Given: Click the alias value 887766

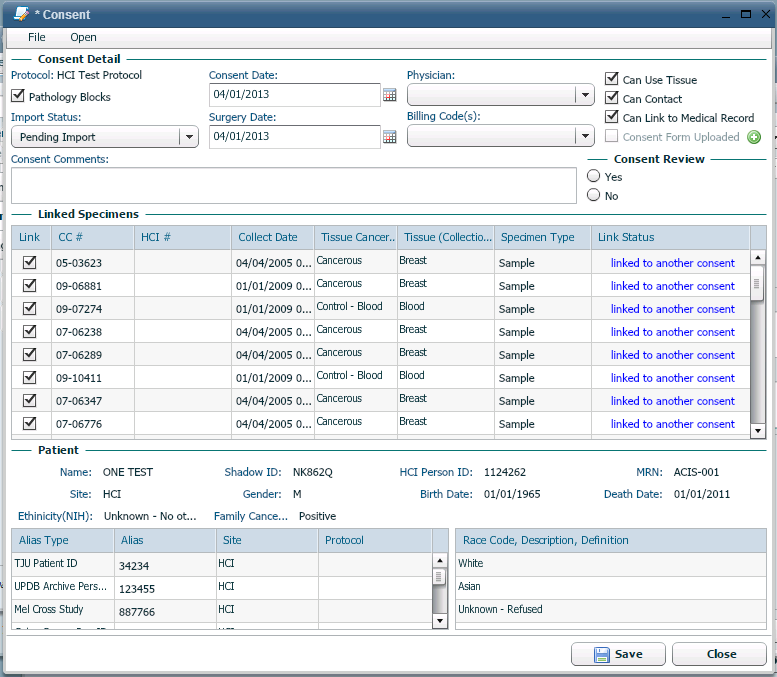Looking at the screenshot, I should (x=137, y=612).
